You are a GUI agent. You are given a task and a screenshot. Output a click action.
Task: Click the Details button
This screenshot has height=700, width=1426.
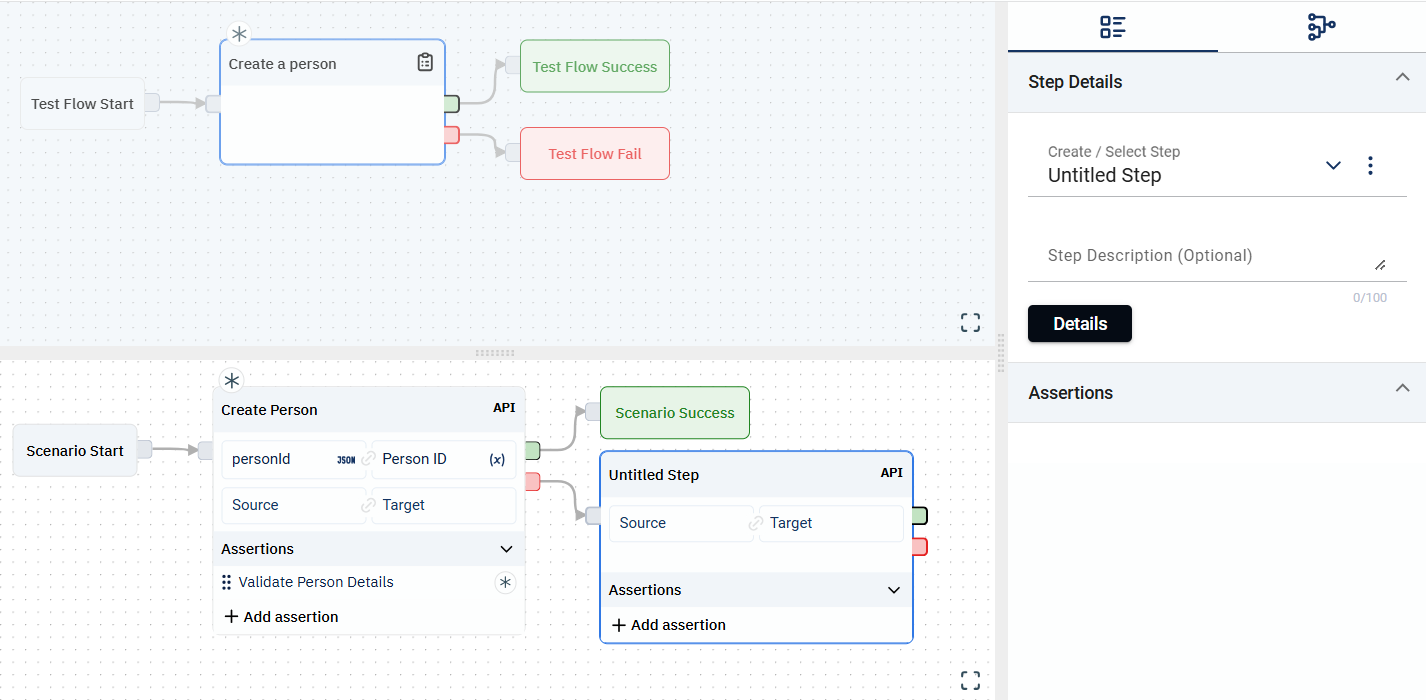(x=1079, y=324)
